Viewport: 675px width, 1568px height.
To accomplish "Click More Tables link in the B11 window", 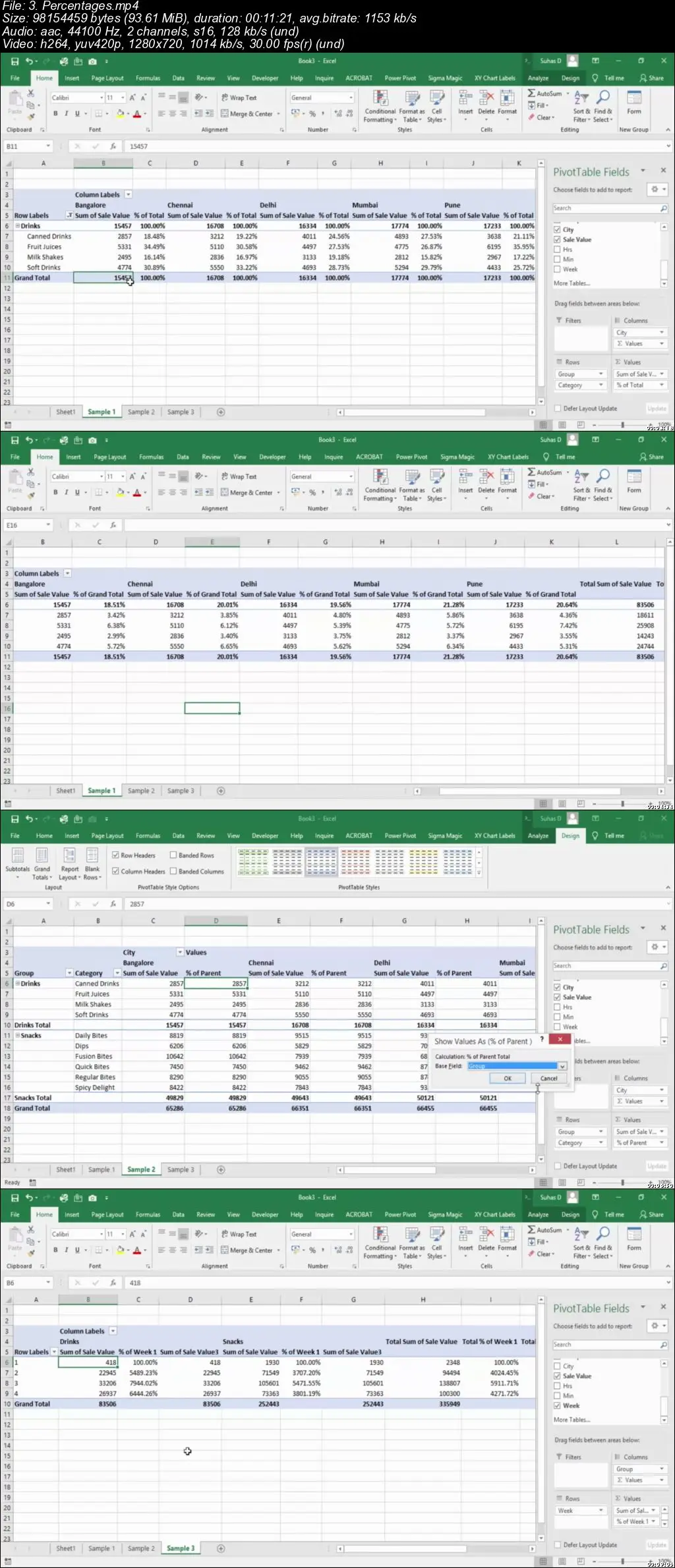I will [x=572, y=283].
